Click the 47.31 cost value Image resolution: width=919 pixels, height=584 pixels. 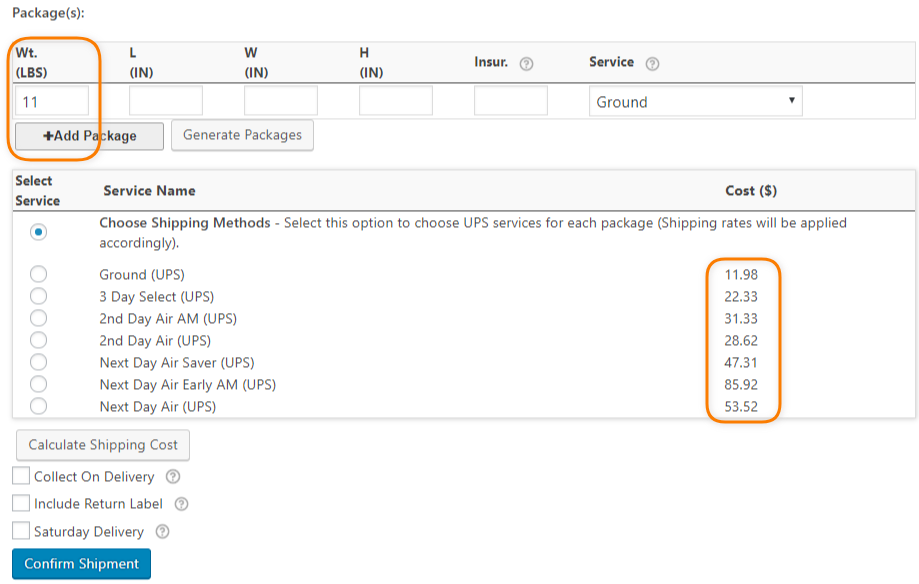click(741, 362)
